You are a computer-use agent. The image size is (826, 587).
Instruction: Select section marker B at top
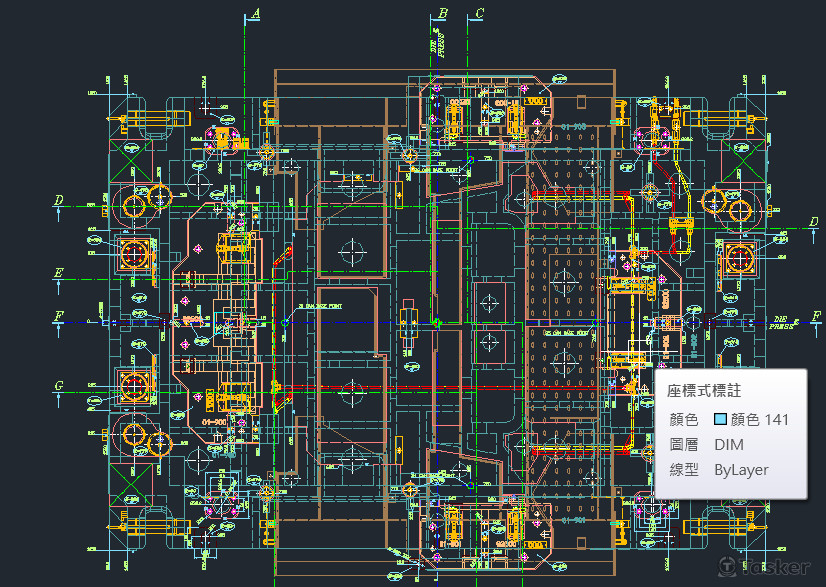pyautogui.click(x=442, y=13)
